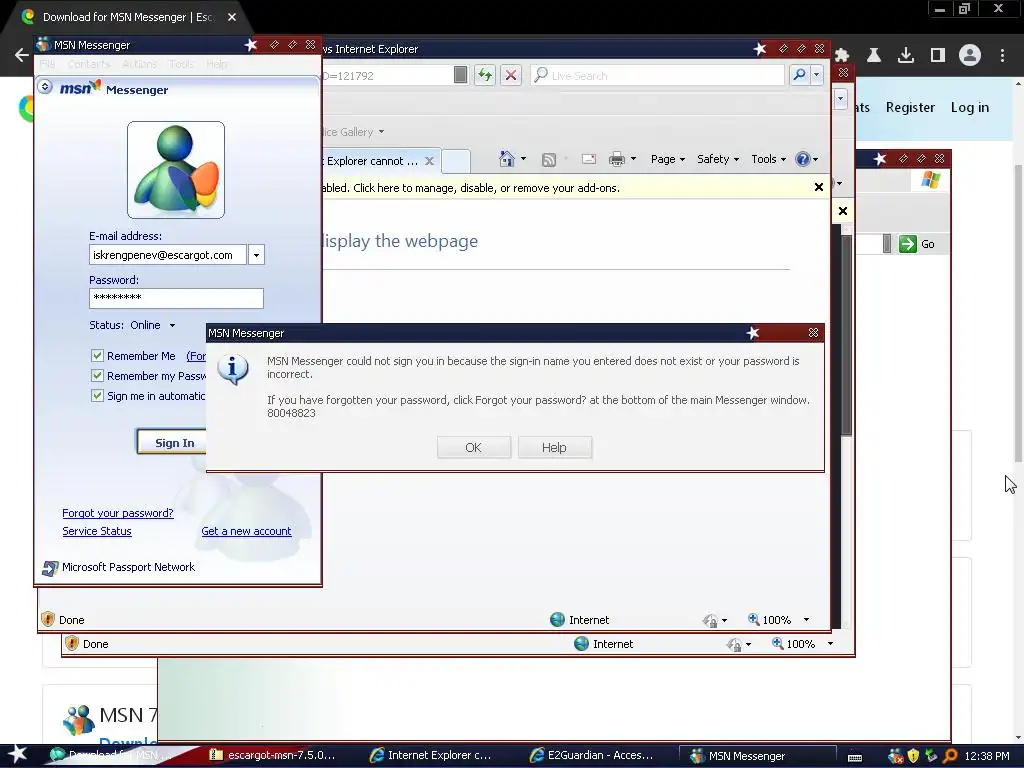Open the Safety menu in Internet Explorer
The image size is (1024, 768).
click(x=718, y=159)
